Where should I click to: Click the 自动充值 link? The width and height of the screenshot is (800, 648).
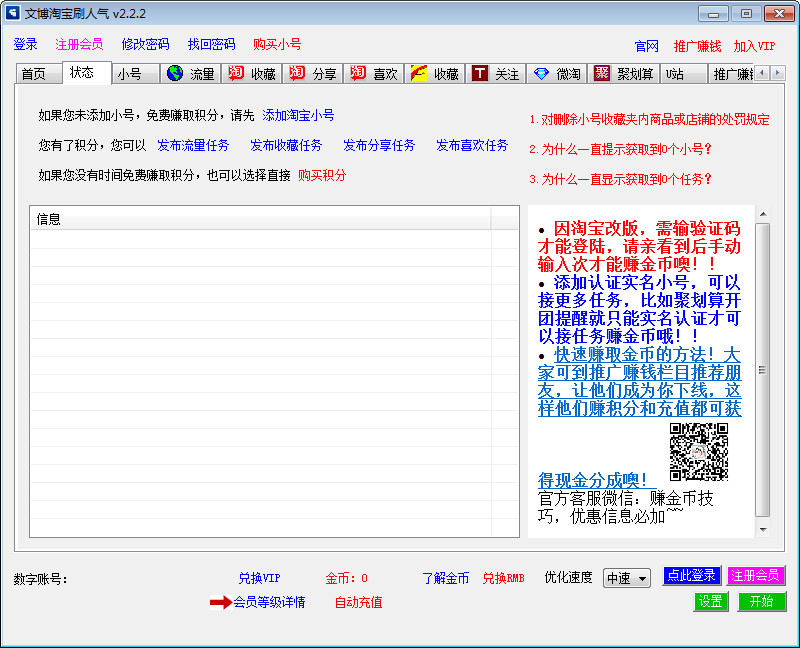click(359, 602)
